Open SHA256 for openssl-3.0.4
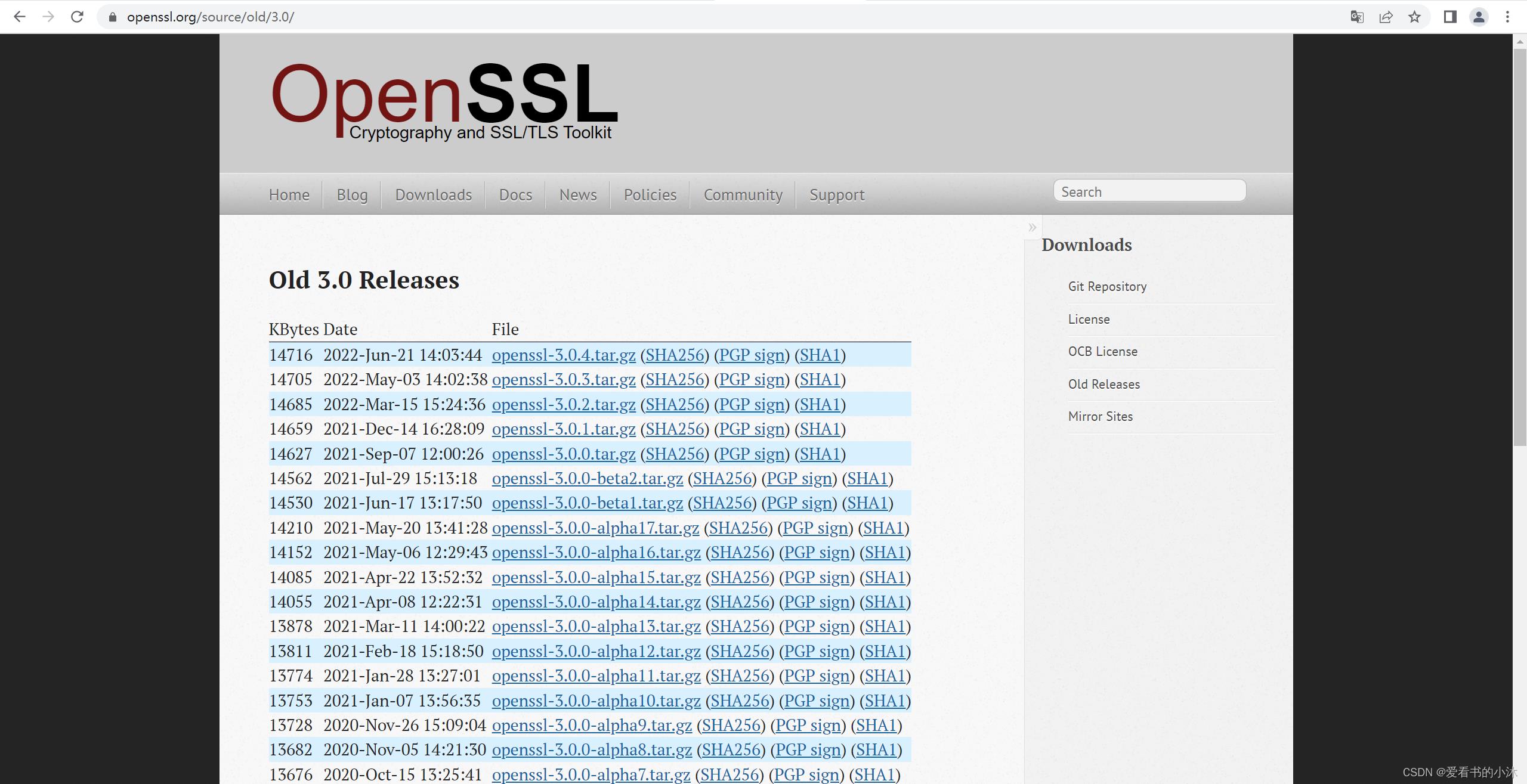Image resolution: width=1527 pixels, height=784 pixels. click(x=675, y=355)
